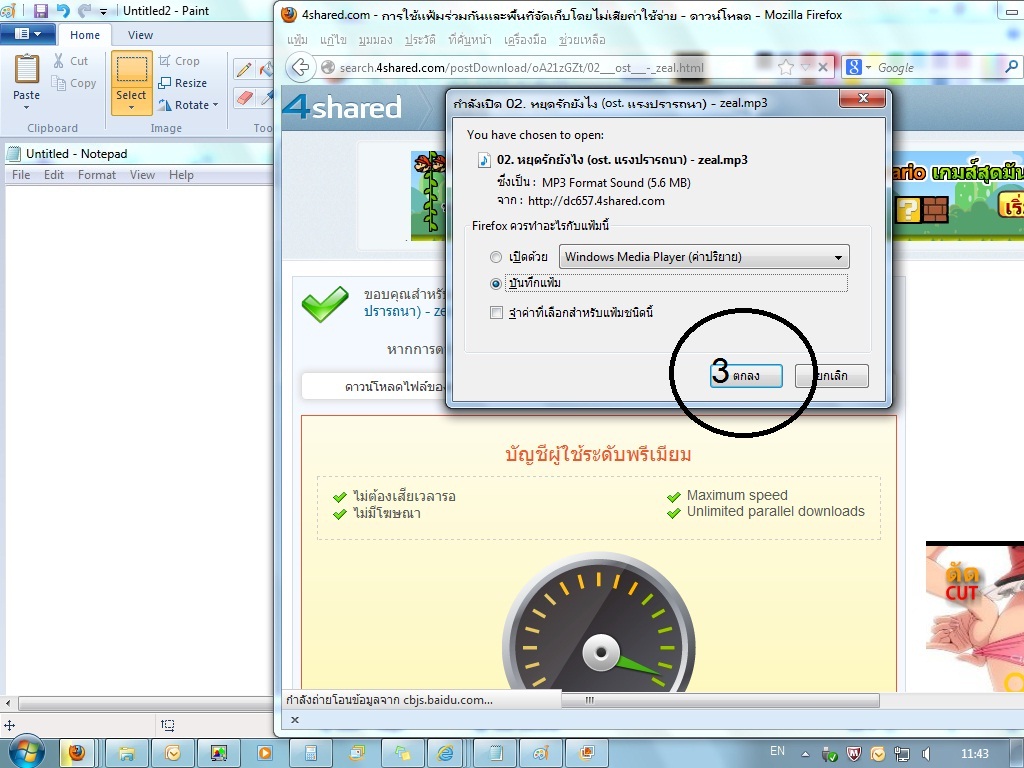
Task: Open the Format menu in Notepad
Action: point(97,175)
